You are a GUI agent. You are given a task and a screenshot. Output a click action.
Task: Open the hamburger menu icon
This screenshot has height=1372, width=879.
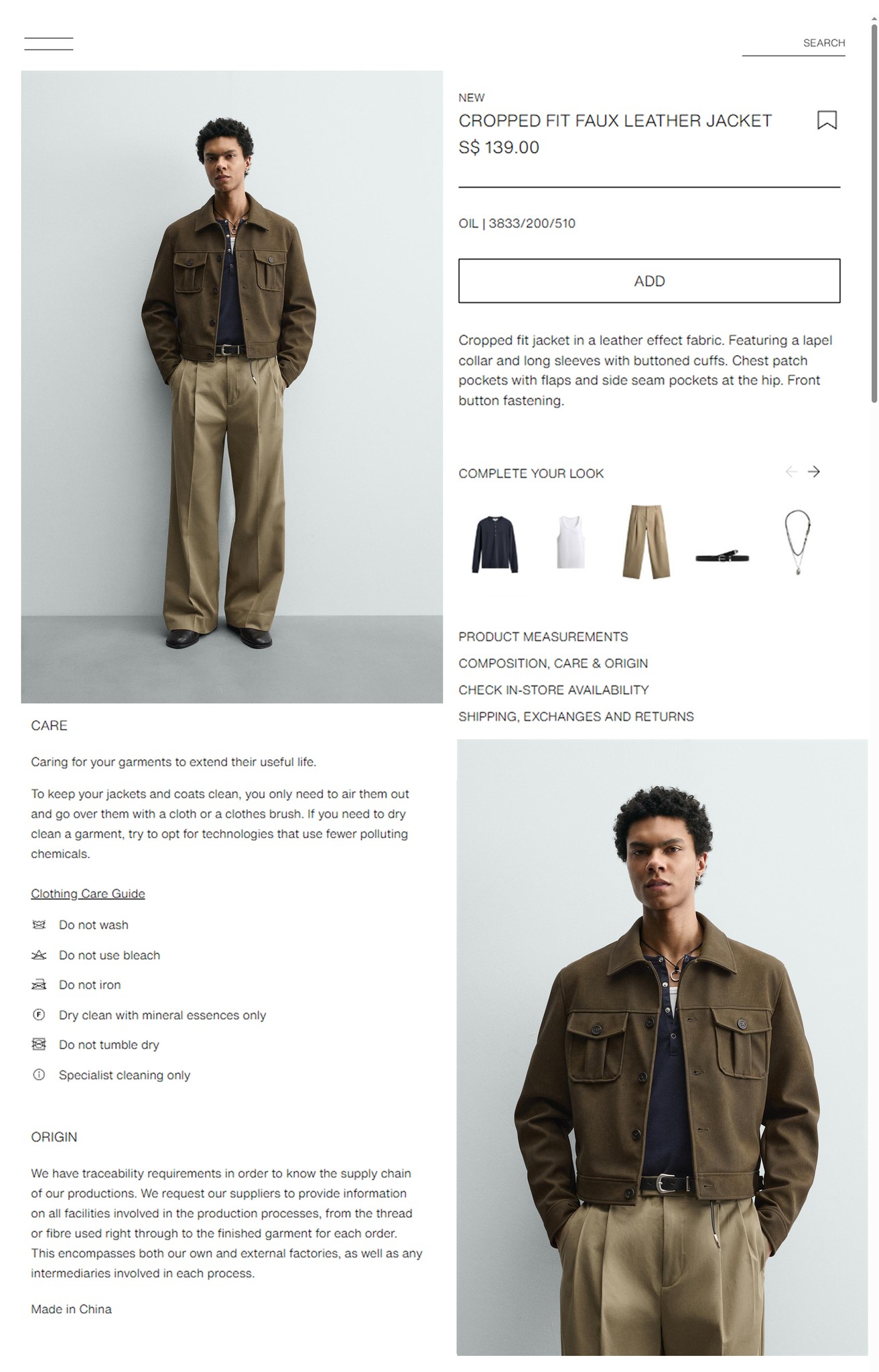pyautogui.click(x=49, y=44)
